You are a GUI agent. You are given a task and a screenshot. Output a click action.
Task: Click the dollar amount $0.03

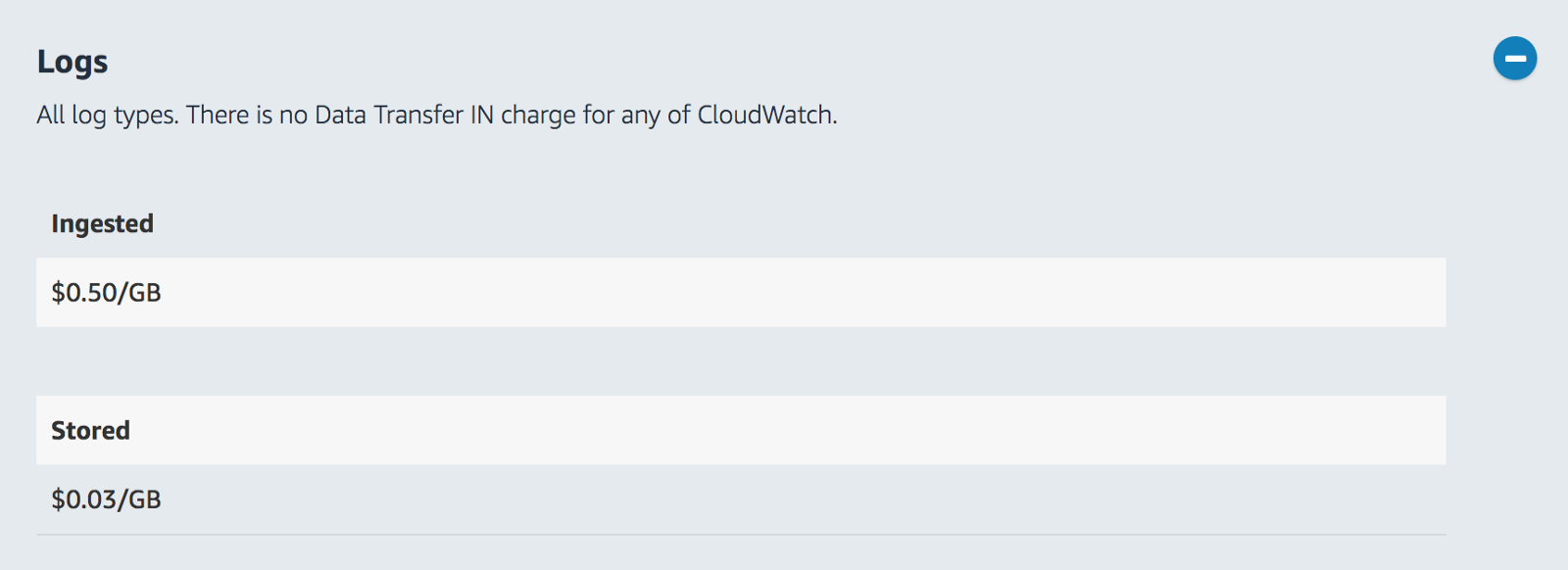coord(86,499)
